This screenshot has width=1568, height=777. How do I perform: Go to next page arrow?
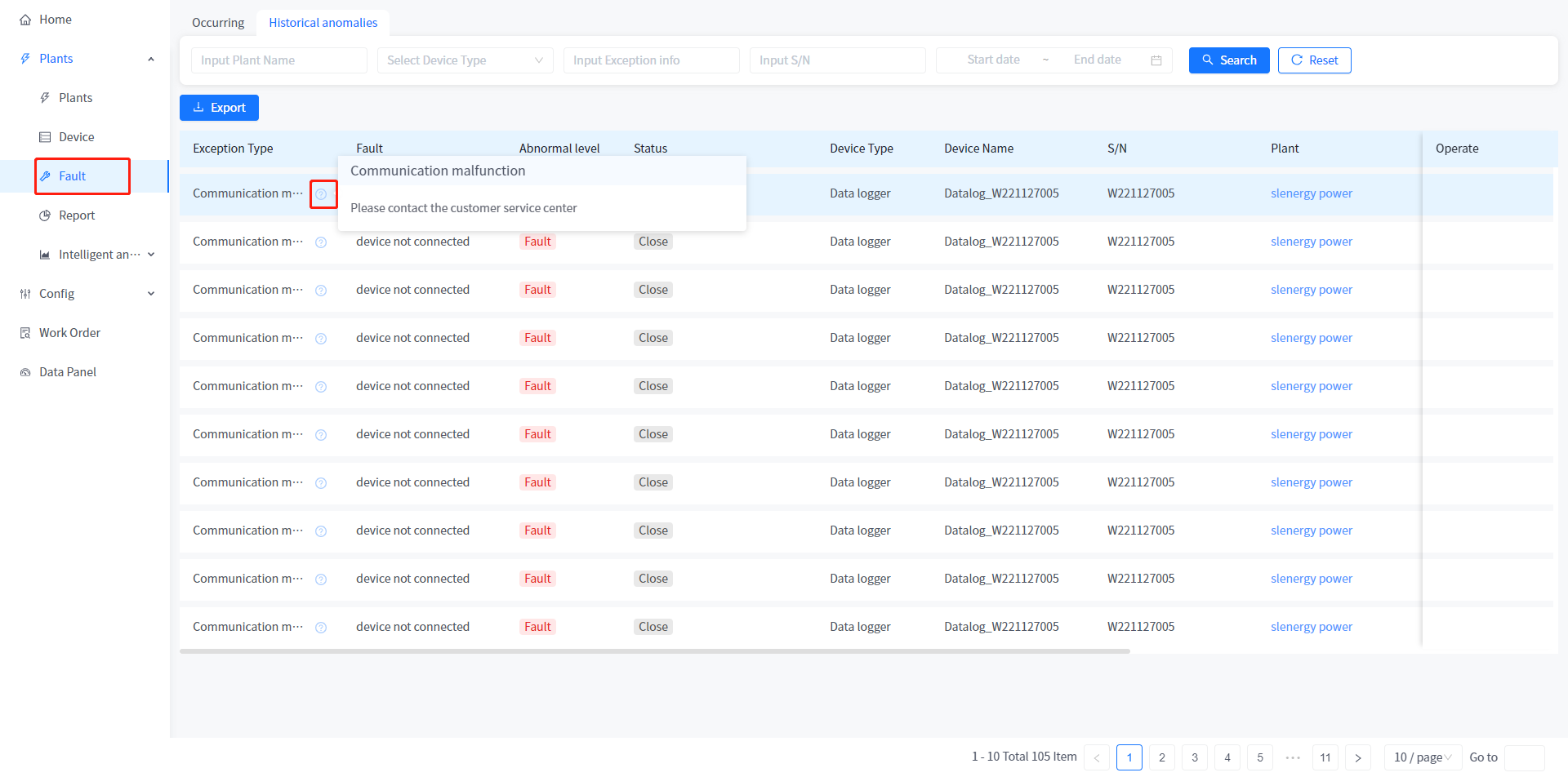pos(1358,757)
